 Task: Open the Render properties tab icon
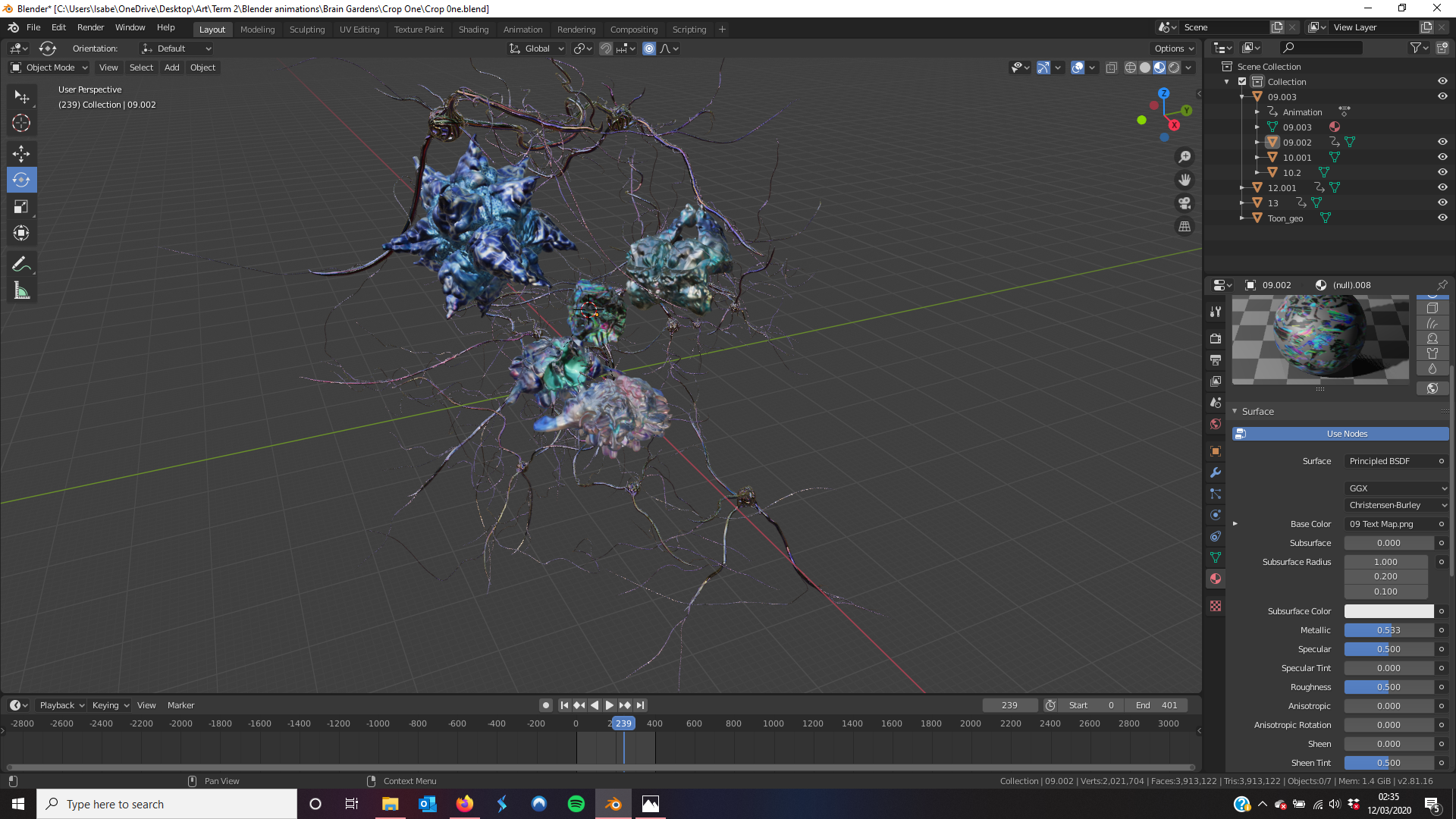pos(1216,338)
